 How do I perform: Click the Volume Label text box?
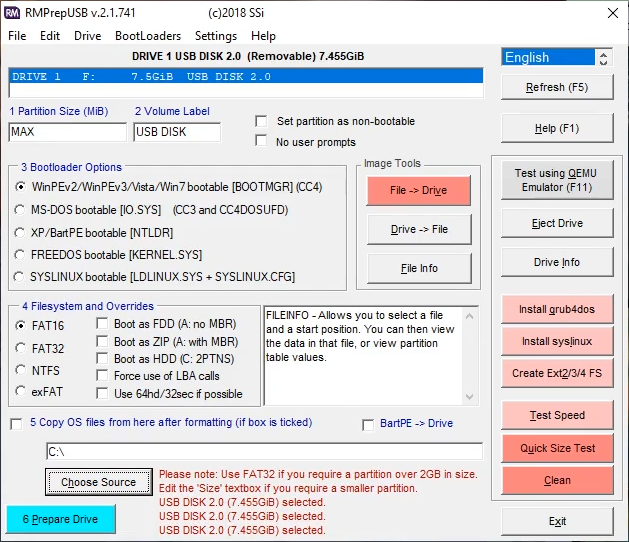(x=176, y=132)
